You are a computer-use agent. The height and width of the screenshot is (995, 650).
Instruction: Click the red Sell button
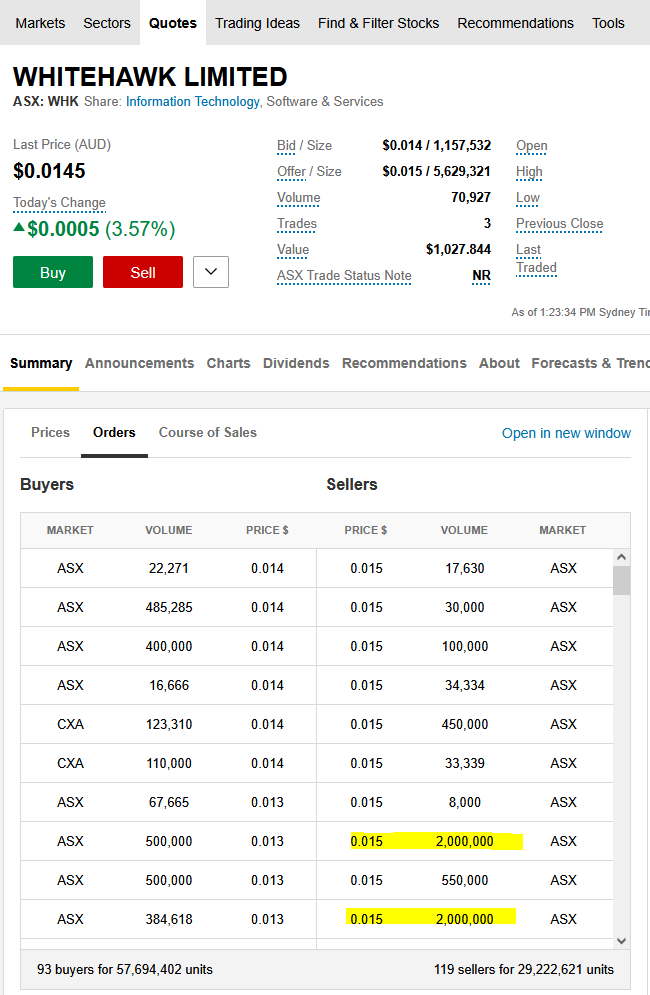pos(143,272)
